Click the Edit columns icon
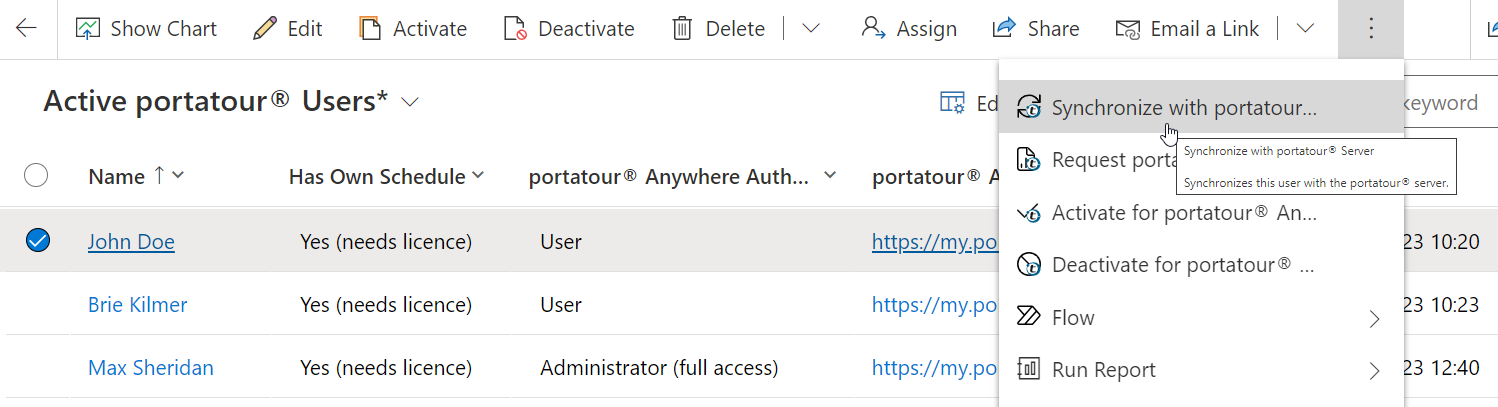The width and height of the screenshot is (1498, 407). point(952,103)
